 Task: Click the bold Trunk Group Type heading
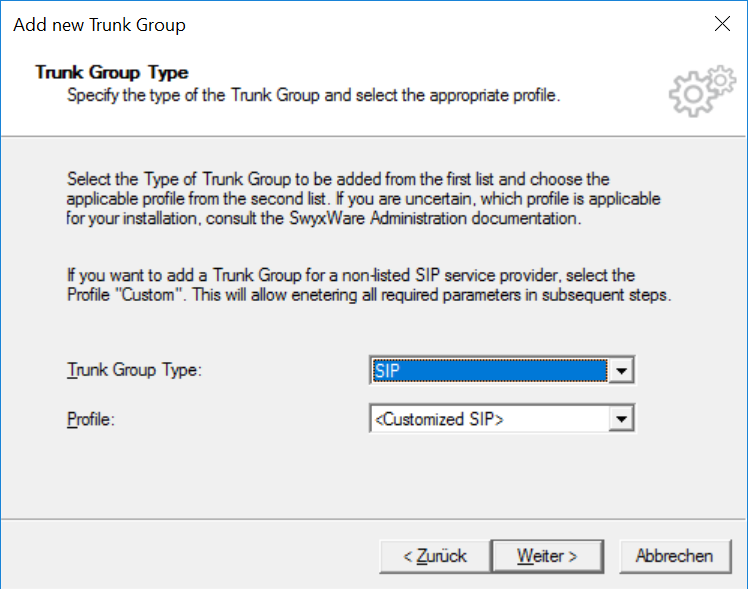tap(112, 72)
